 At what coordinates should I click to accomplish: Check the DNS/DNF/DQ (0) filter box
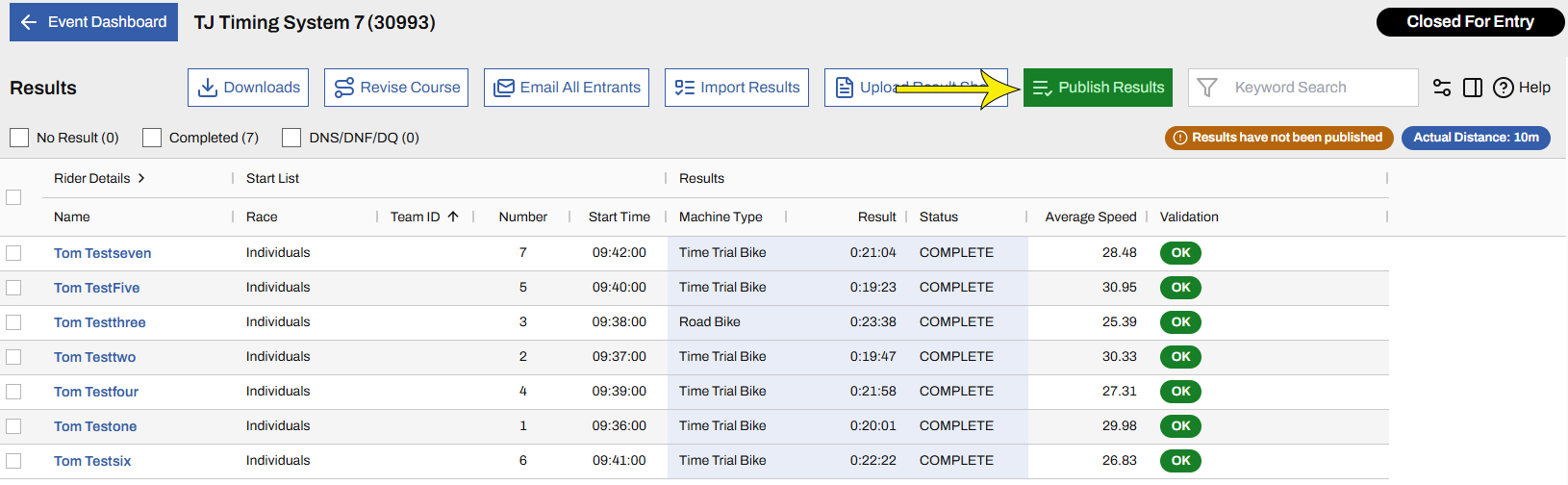pos(291,138)
